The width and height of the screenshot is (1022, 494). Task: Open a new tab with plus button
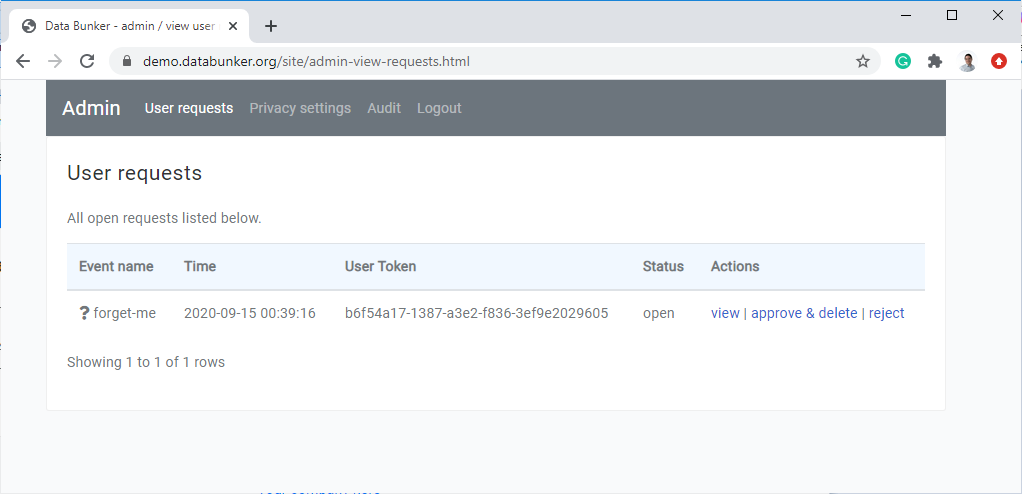click(271, 26)
